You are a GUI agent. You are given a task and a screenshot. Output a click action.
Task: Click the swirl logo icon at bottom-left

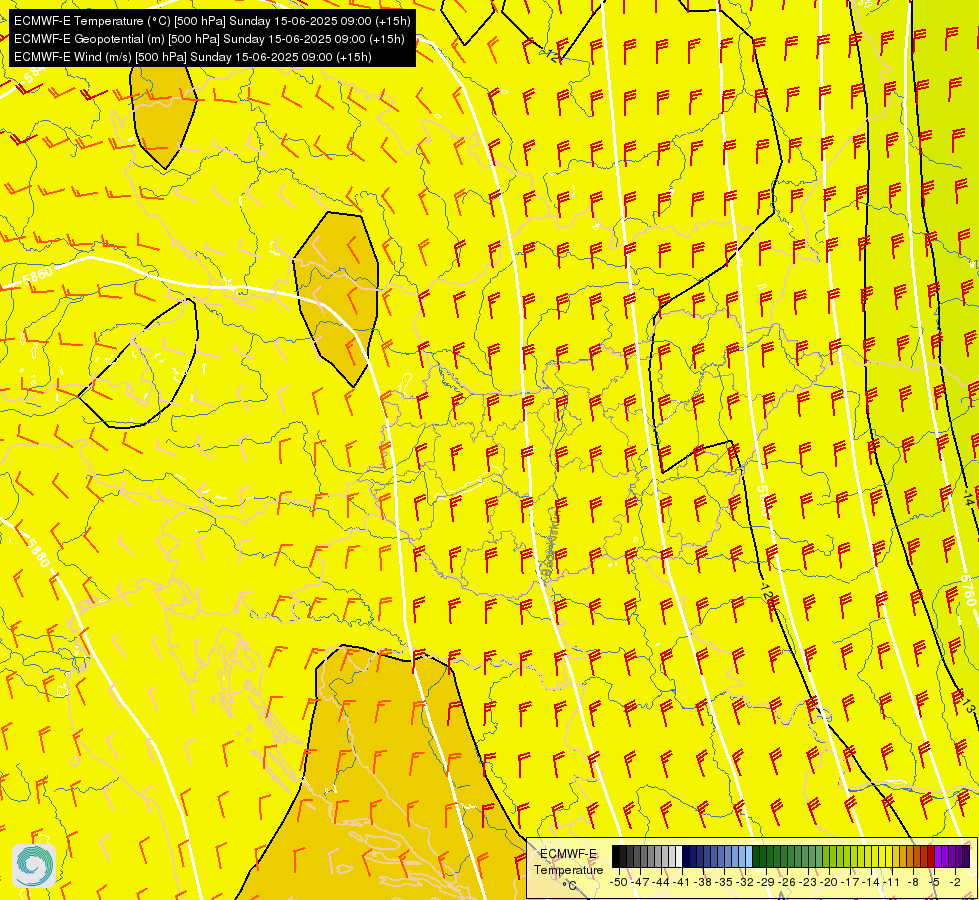point(34,866)
